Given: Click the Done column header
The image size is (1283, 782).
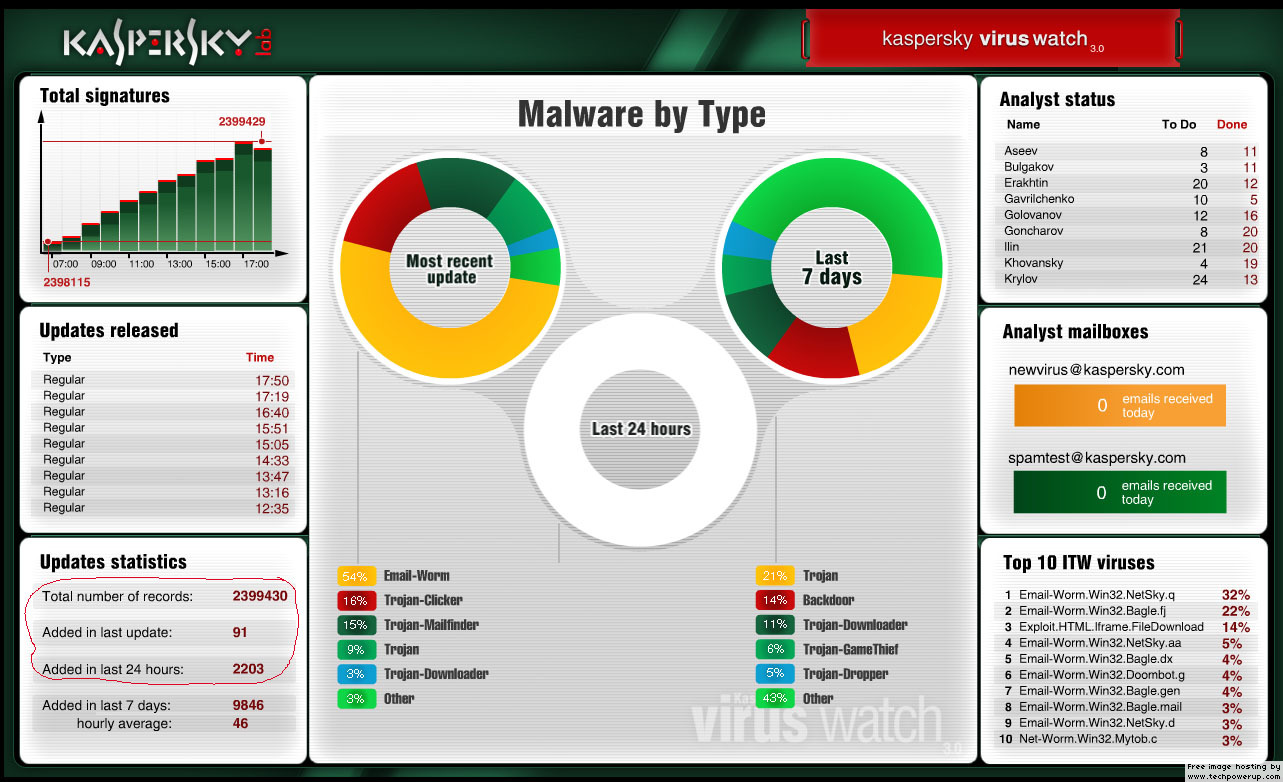Looking at the screenshot, I should coord(1232,125).
